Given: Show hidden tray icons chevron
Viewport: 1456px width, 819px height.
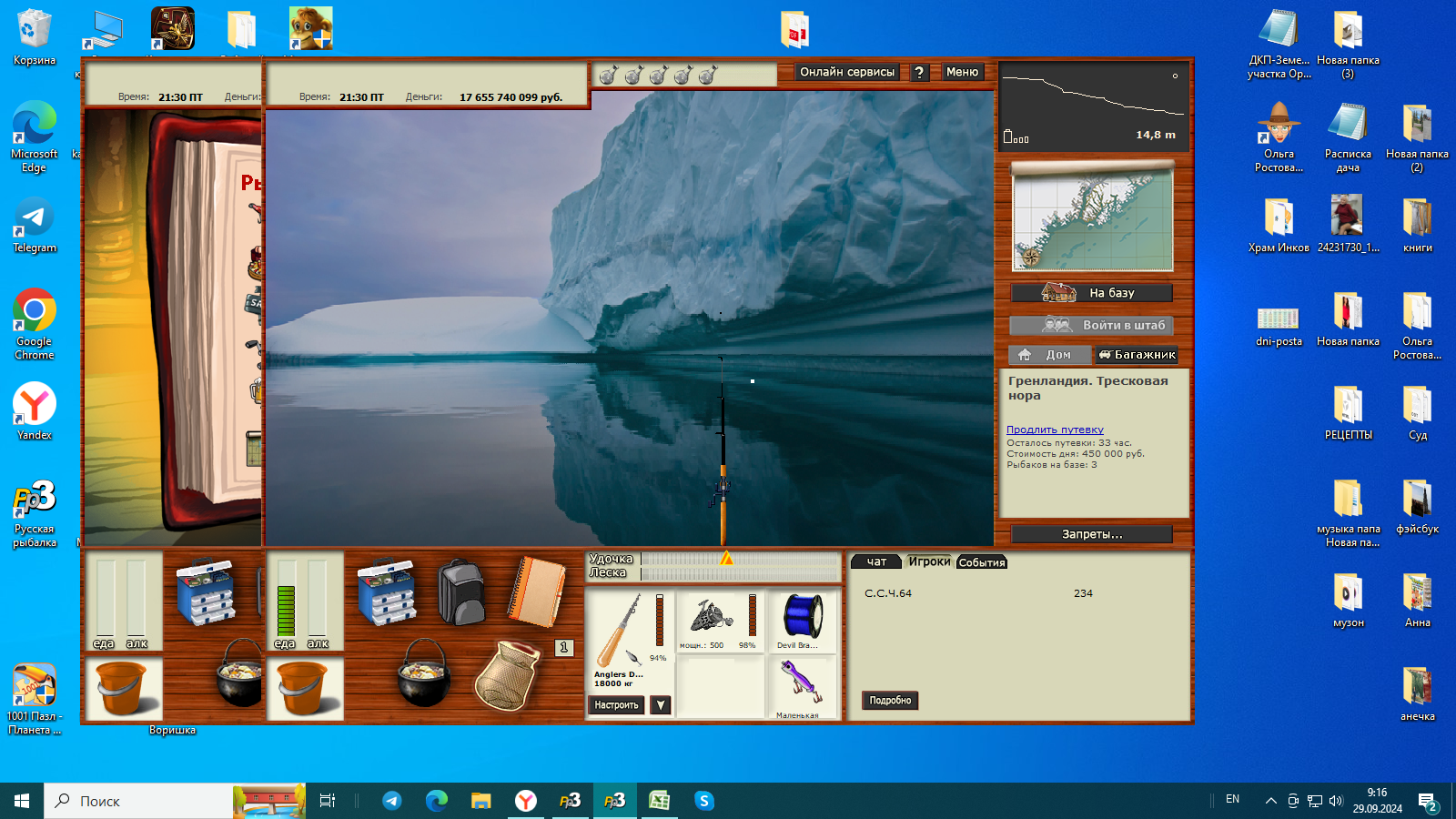Looking at the screenshot, I should (1270, 801).
